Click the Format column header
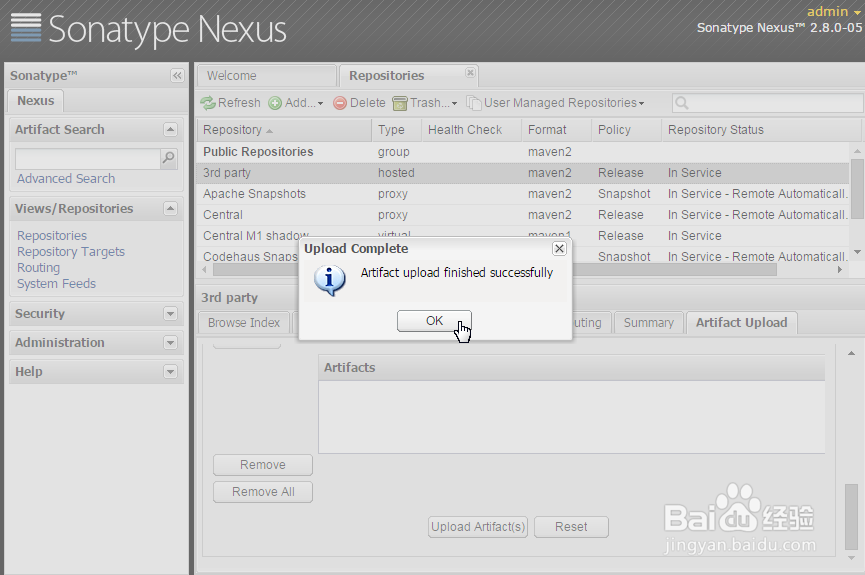 [556, 130]
